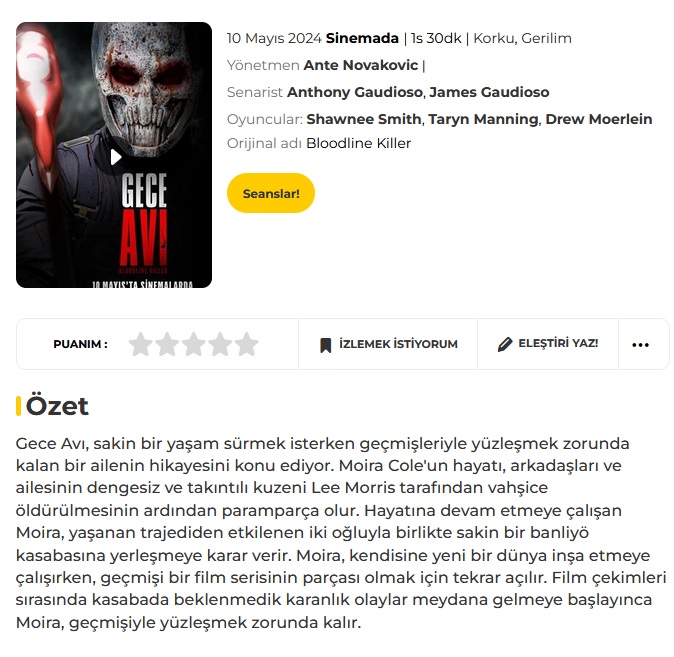Write a review with Eleştiri Yaz!
The width and height of the screenshot is (674, 657).
(558, 343)
